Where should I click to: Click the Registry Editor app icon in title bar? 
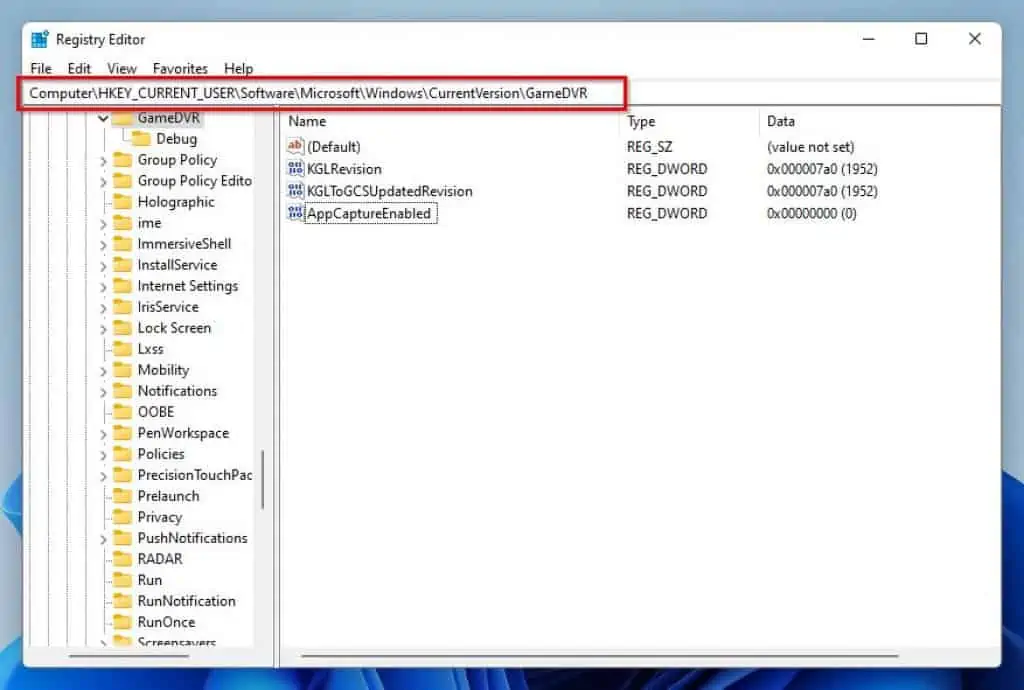(40, 40)
